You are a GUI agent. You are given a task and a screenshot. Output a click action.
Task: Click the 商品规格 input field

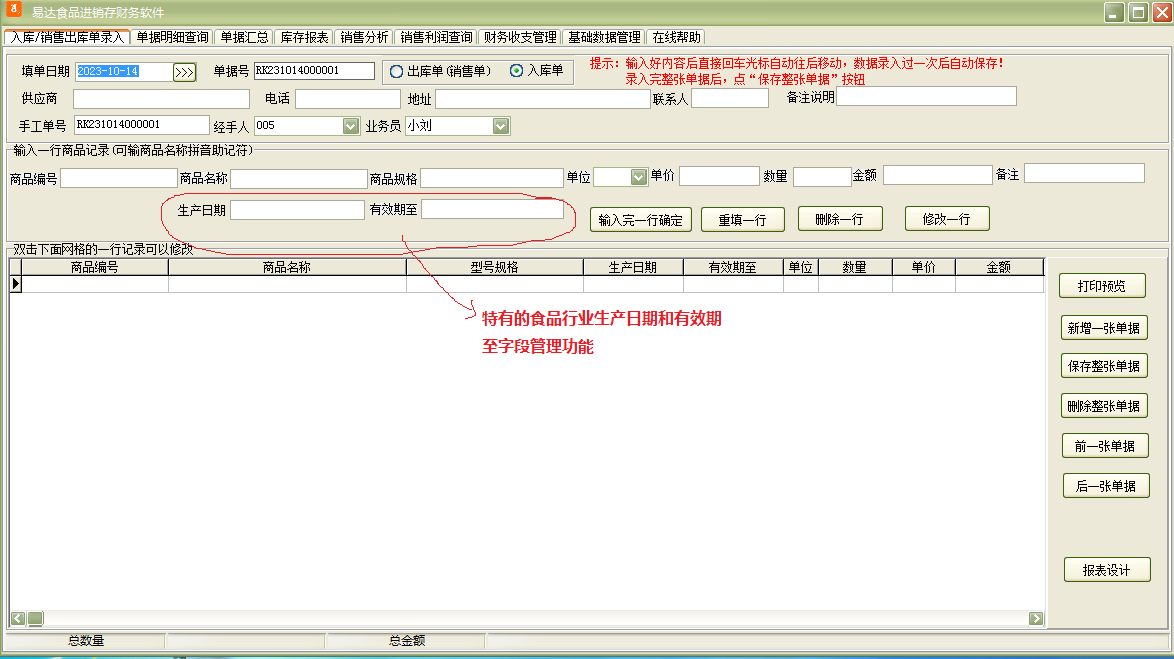tap(492, 177)
